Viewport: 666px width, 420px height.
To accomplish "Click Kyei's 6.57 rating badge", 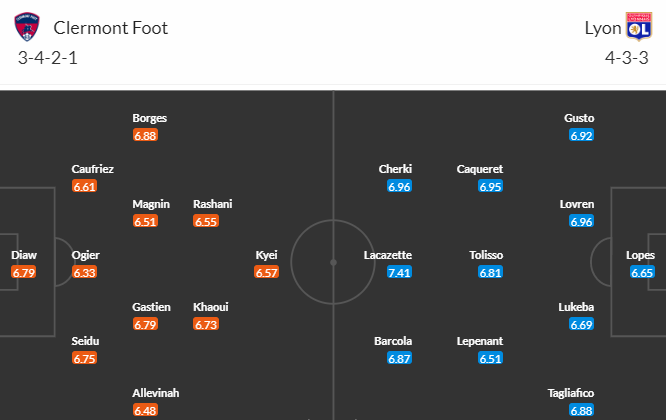I will [x=266, y=272].
